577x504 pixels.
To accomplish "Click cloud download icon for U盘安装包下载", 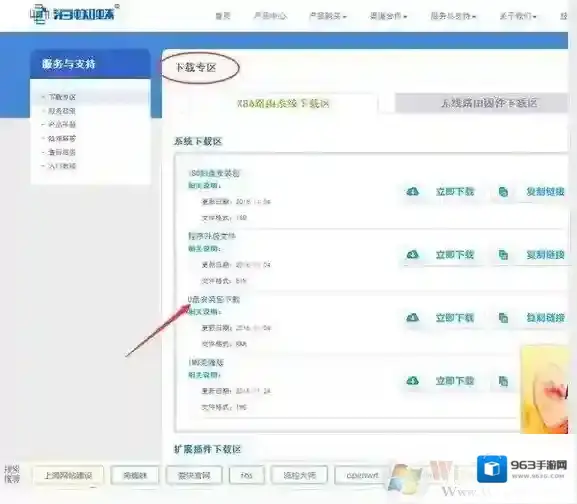I will click(x=413, y=317).
